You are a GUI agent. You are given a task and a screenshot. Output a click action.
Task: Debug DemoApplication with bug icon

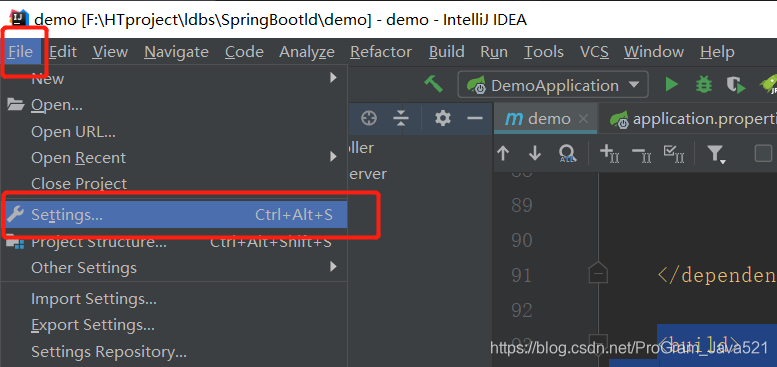coord(703,85)
